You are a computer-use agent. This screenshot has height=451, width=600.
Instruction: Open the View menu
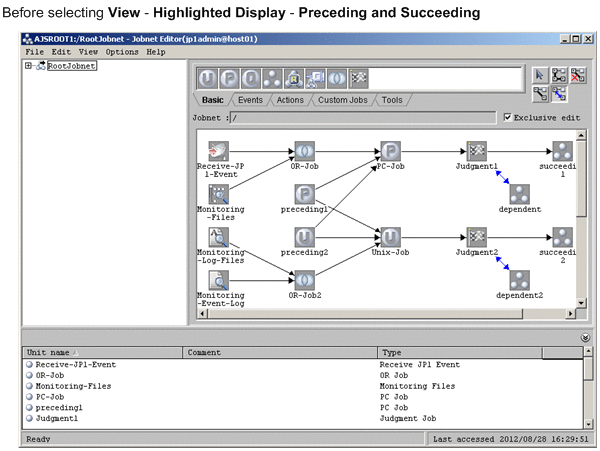click(88, 51)
